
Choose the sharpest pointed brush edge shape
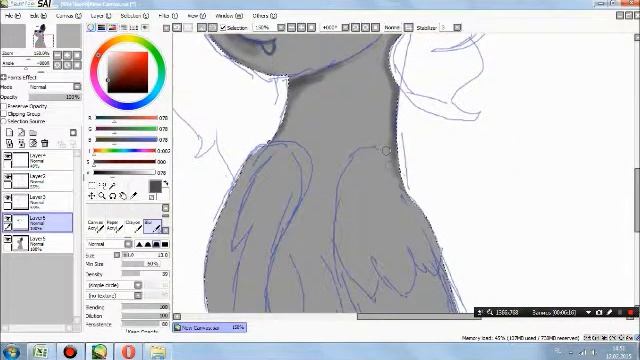[x=139, y=244]
